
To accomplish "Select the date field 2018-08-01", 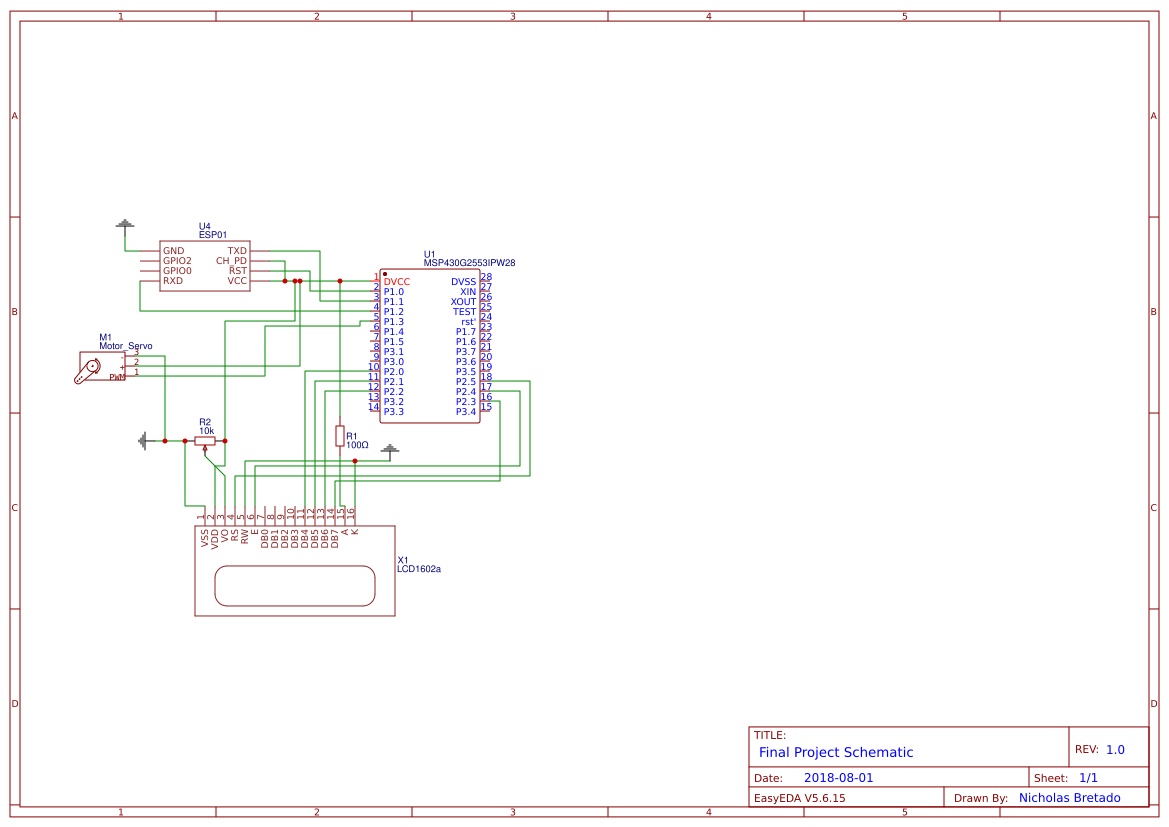I will pos(840,776).
